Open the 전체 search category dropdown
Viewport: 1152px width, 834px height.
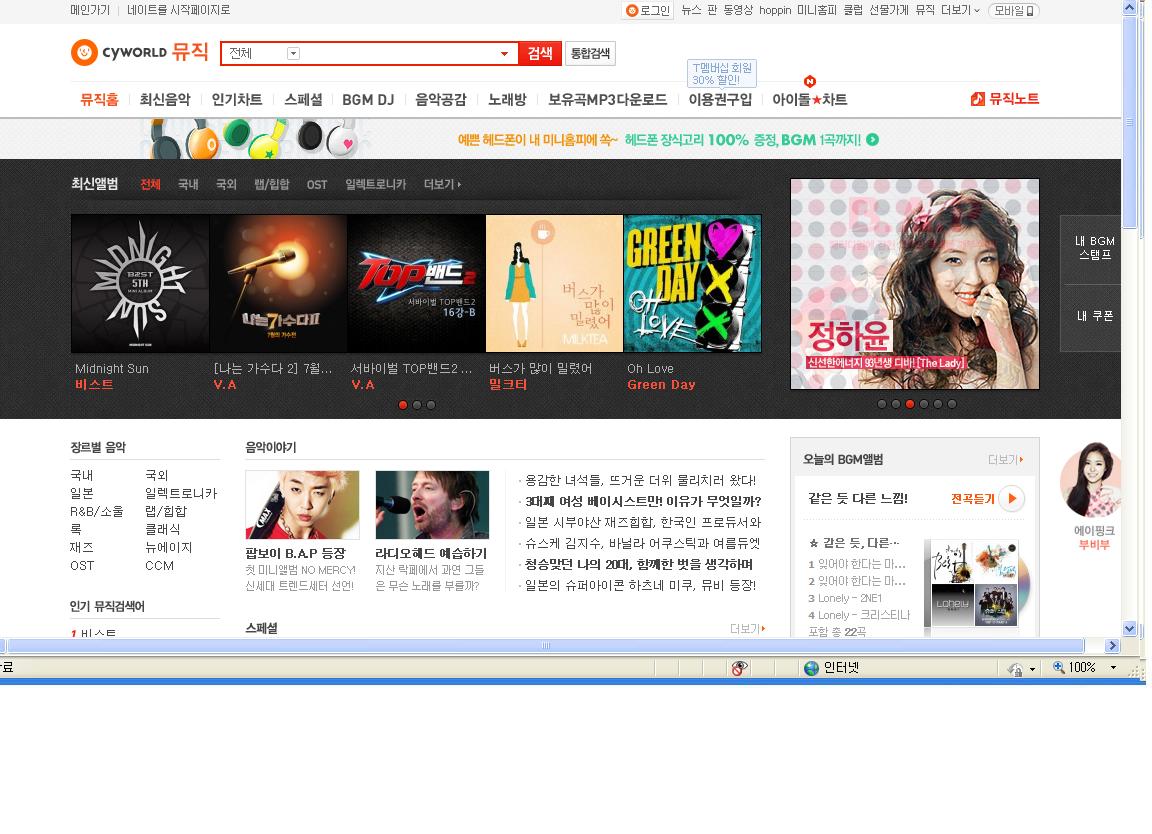293,52
